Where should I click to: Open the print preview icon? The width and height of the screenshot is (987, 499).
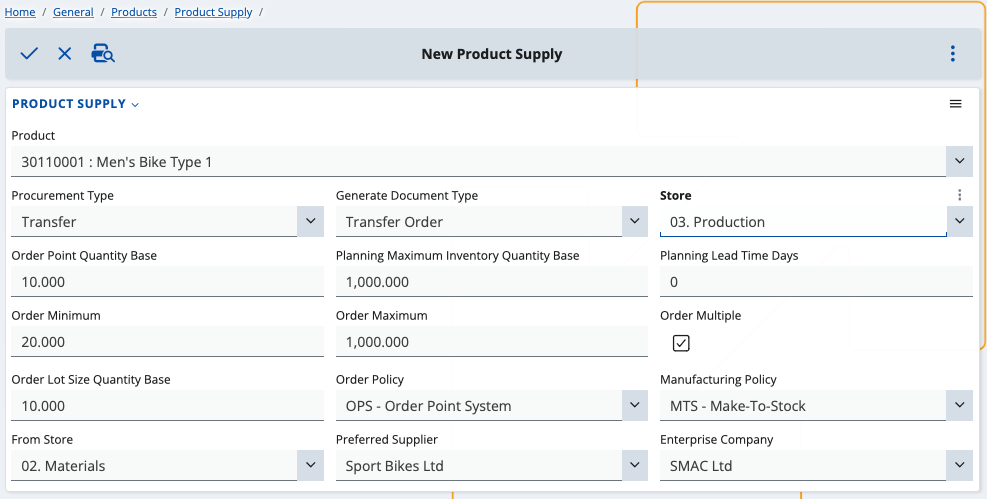point(103,54)
